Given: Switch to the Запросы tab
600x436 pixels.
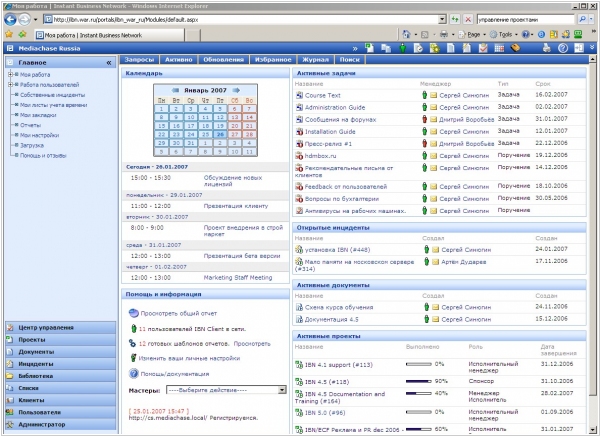Looking at the screenshot, I should coord(139,60).
